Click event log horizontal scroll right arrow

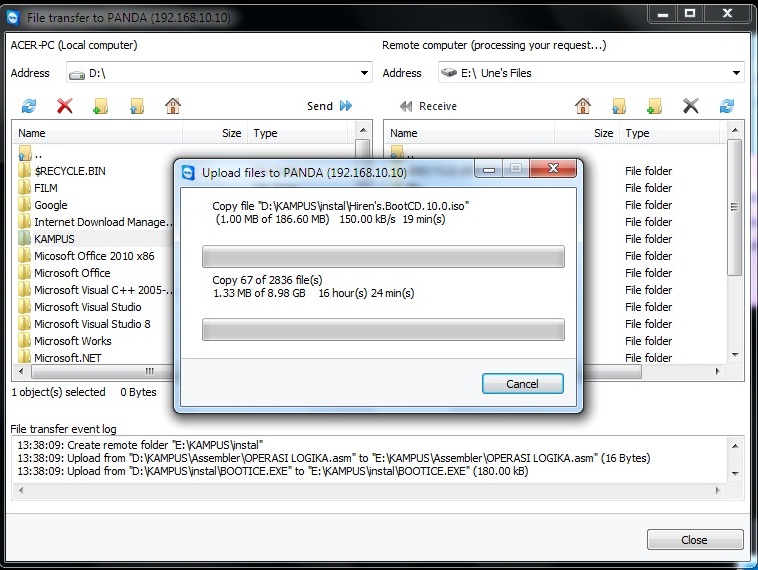coord(717,490)
